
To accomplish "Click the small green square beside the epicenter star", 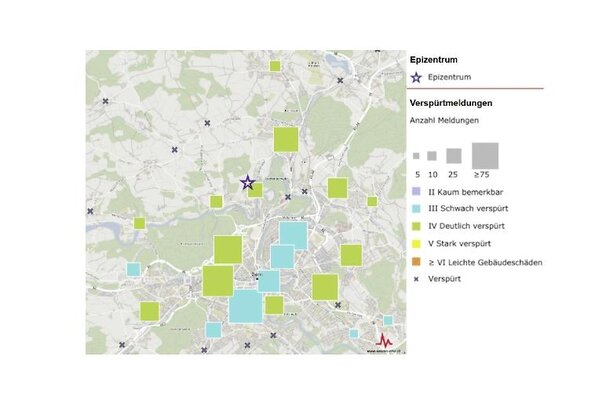I will click(x=256, y=189).
